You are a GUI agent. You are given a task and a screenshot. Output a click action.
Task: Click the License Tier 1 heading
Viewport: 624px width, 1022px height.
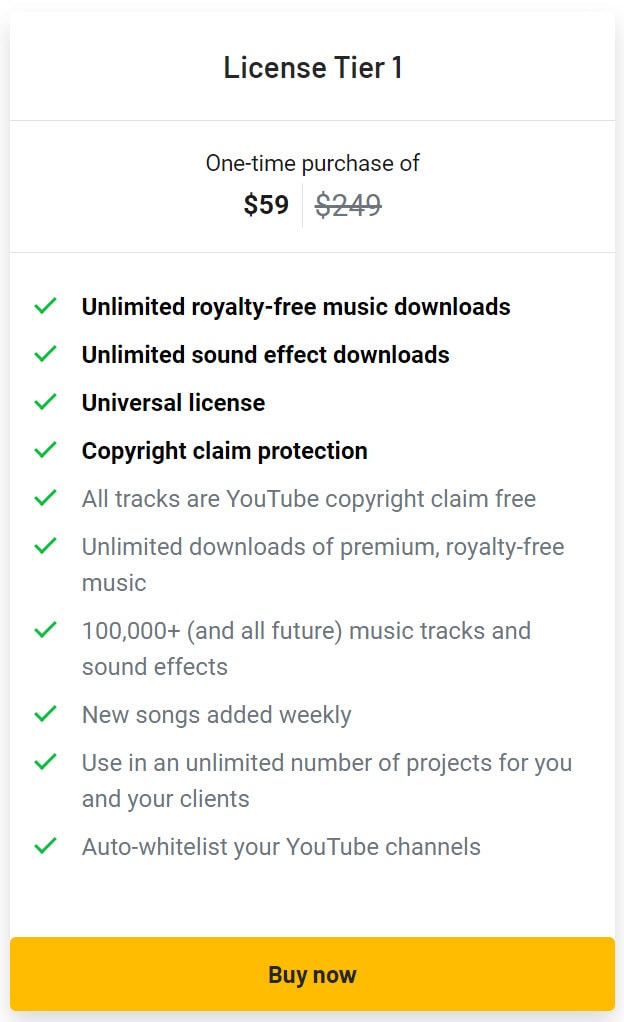312,68
